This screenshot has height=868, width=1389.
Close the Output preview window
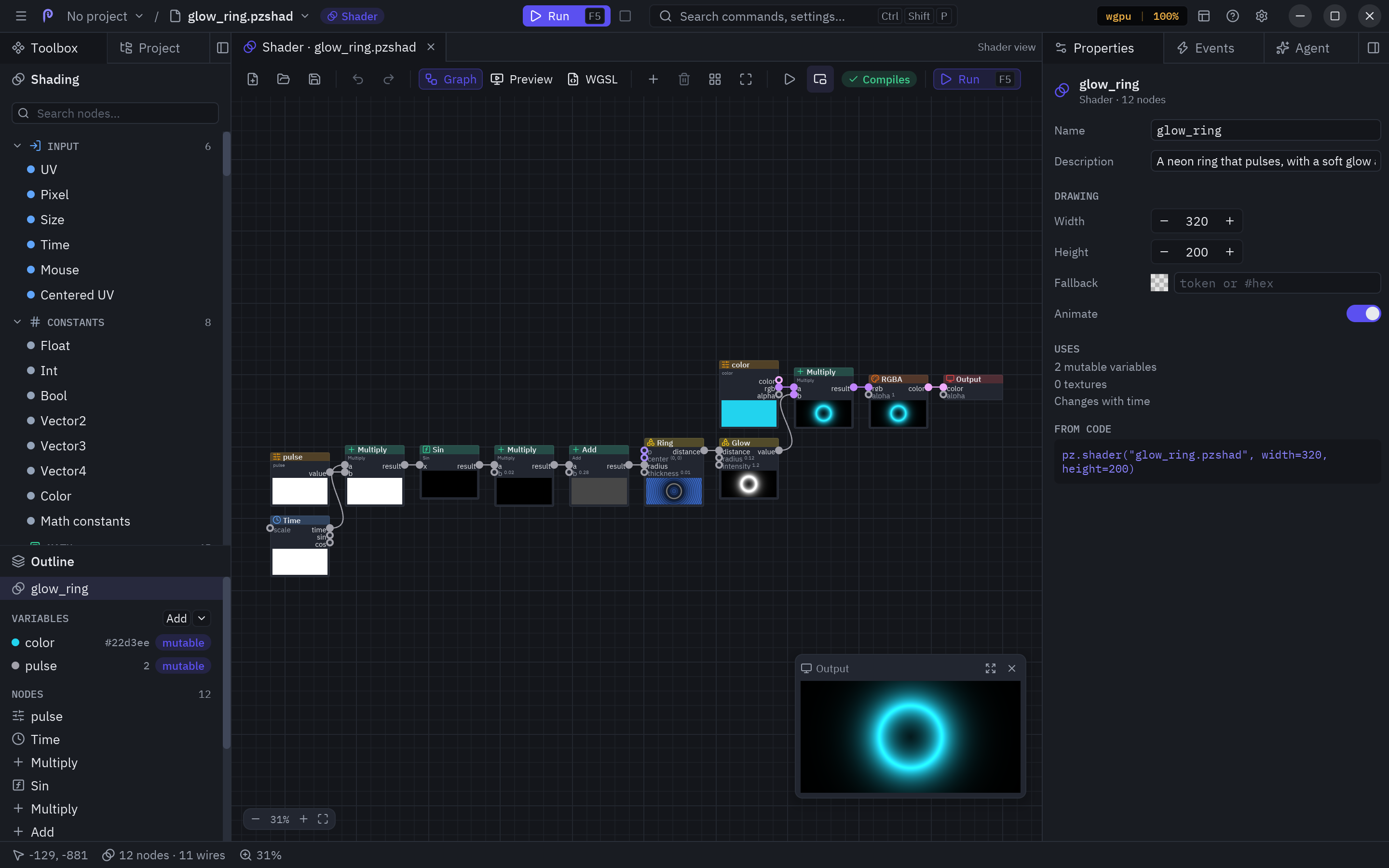[1012, 668]
